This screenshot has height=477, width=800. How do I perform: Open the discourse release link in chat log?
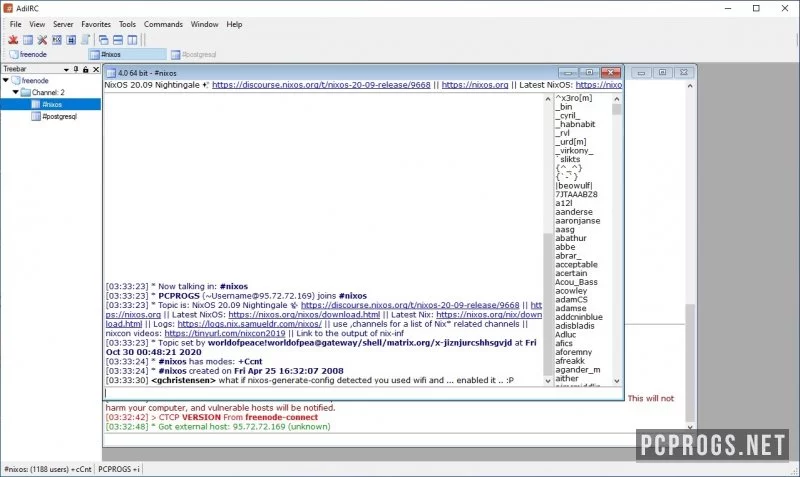pyautogui.click(x=410, y=305)
